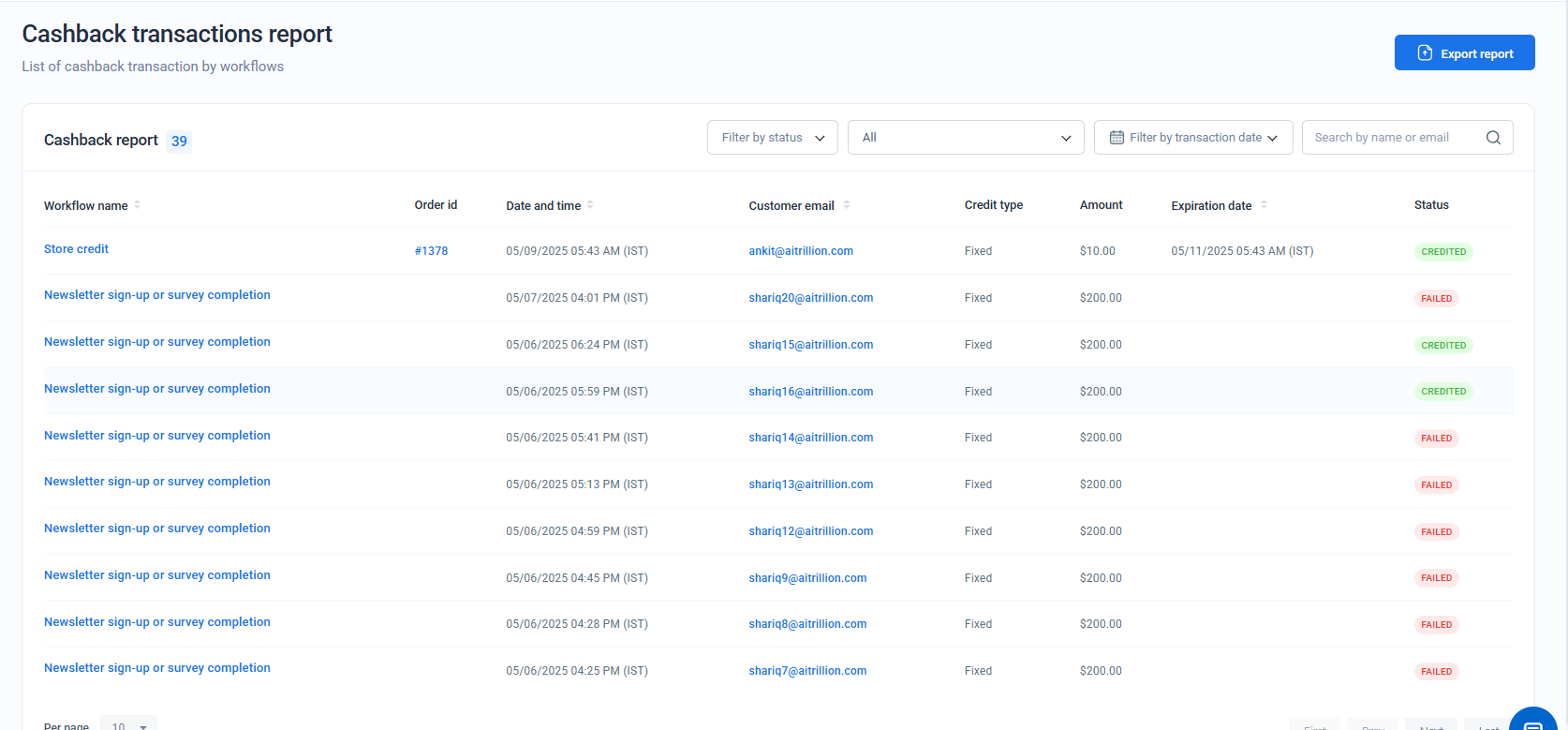Click the Export report button

click(1464, 52)
